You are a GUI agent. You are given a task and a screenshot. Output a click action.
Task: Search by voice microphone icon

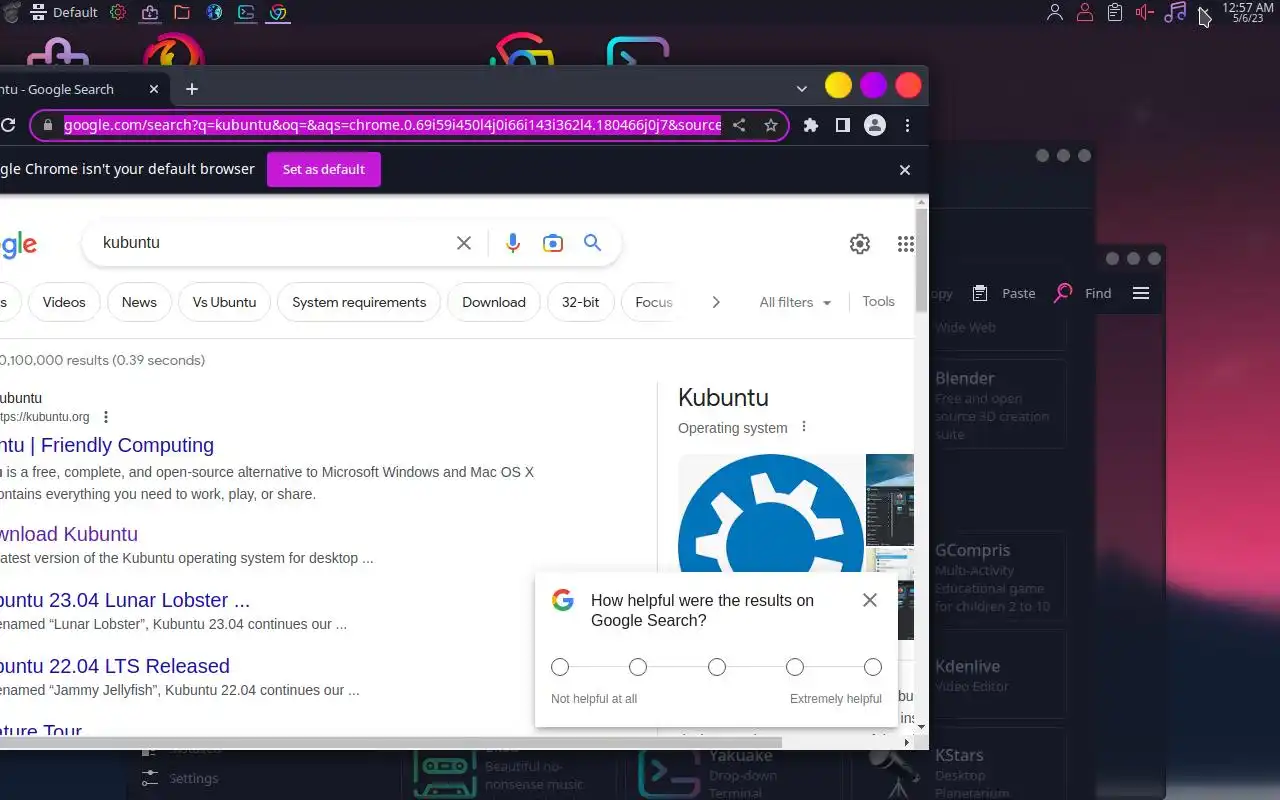(x=513, y=243)
